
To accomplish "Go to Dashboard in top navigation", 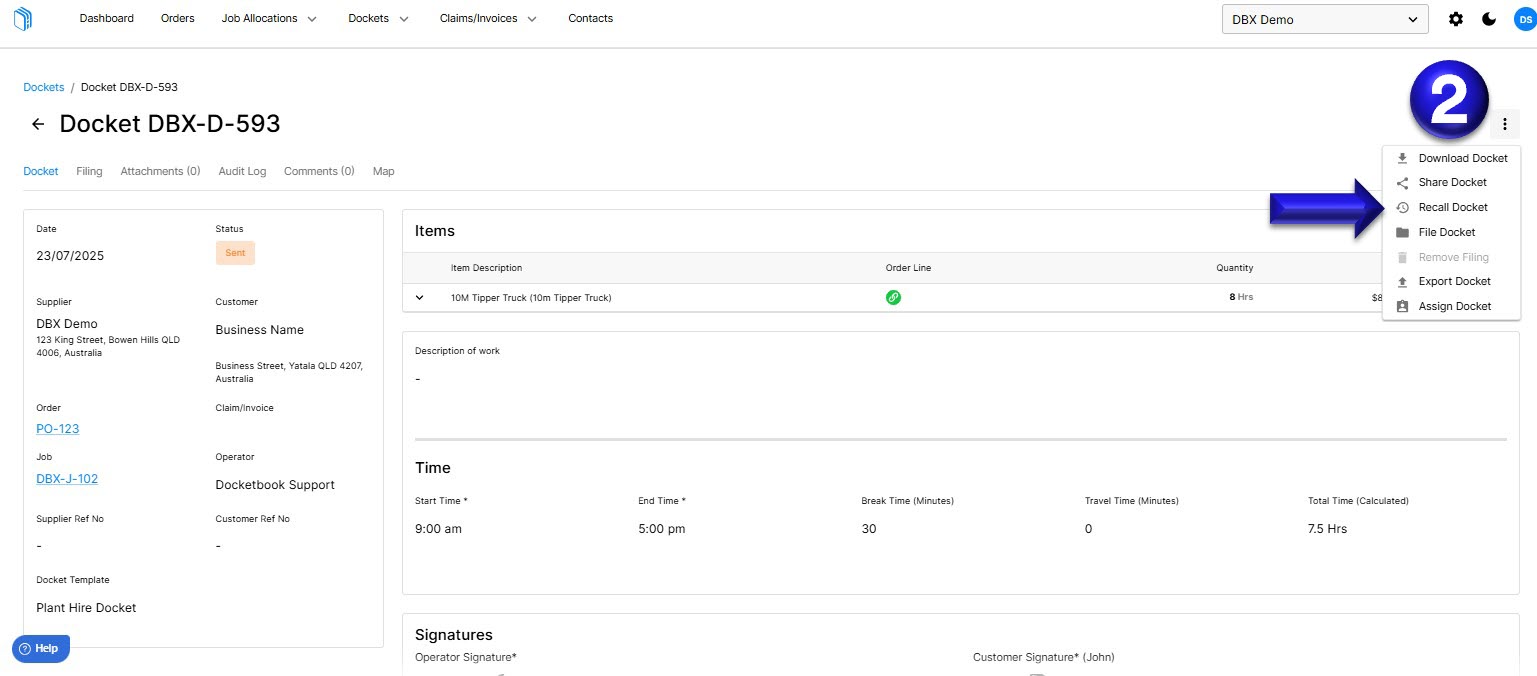I will (106, 18).
